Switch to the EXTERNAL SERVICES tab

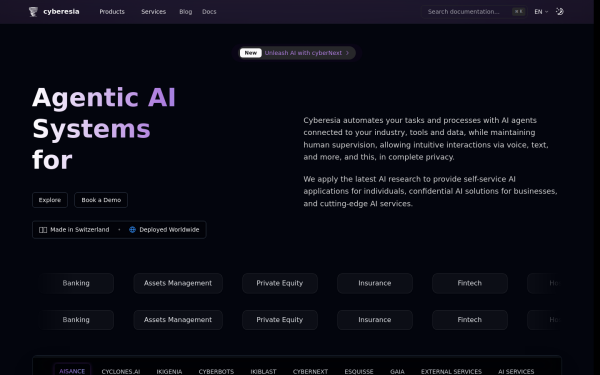point(451,371)
